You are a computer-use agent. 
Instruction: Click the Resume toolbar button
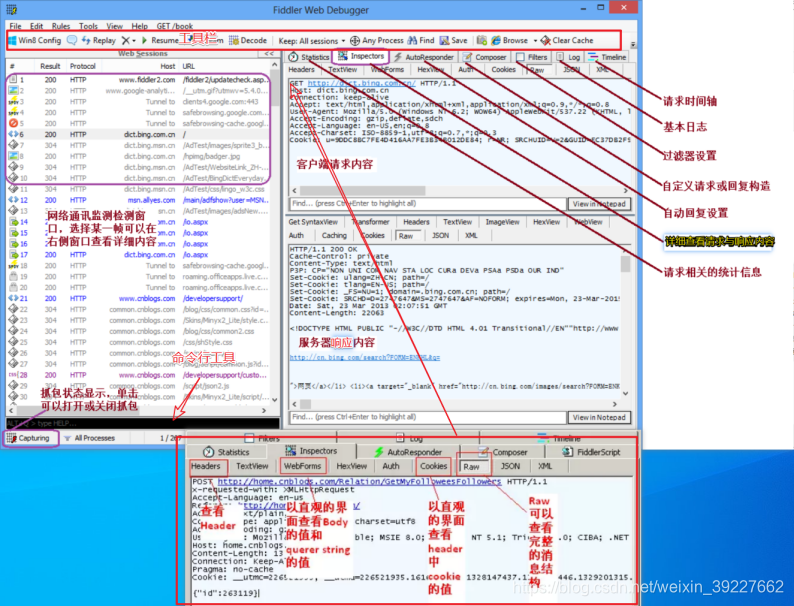(x=160, y=41)
